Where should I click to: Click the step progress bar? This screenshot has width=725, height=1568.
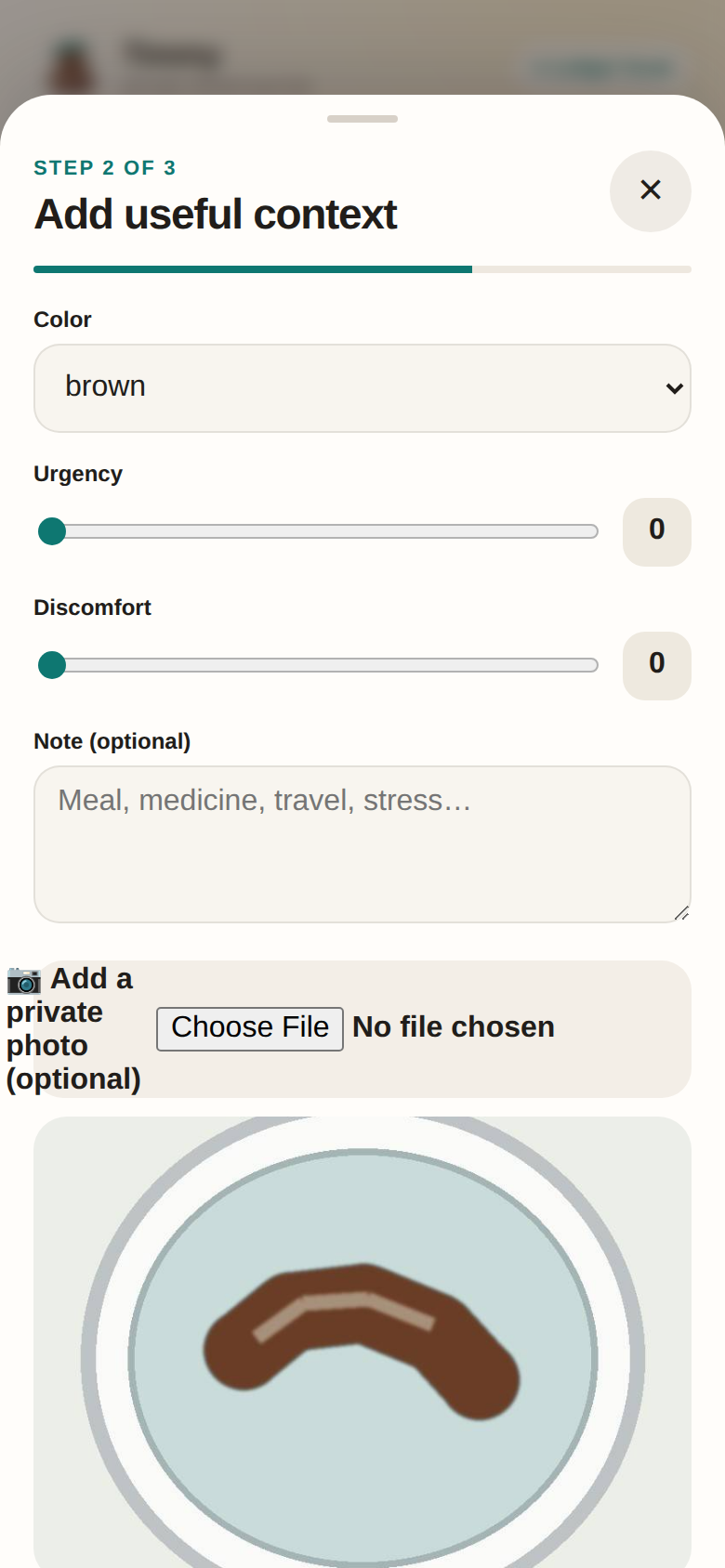pyautogui.click(x=362, y=269)
